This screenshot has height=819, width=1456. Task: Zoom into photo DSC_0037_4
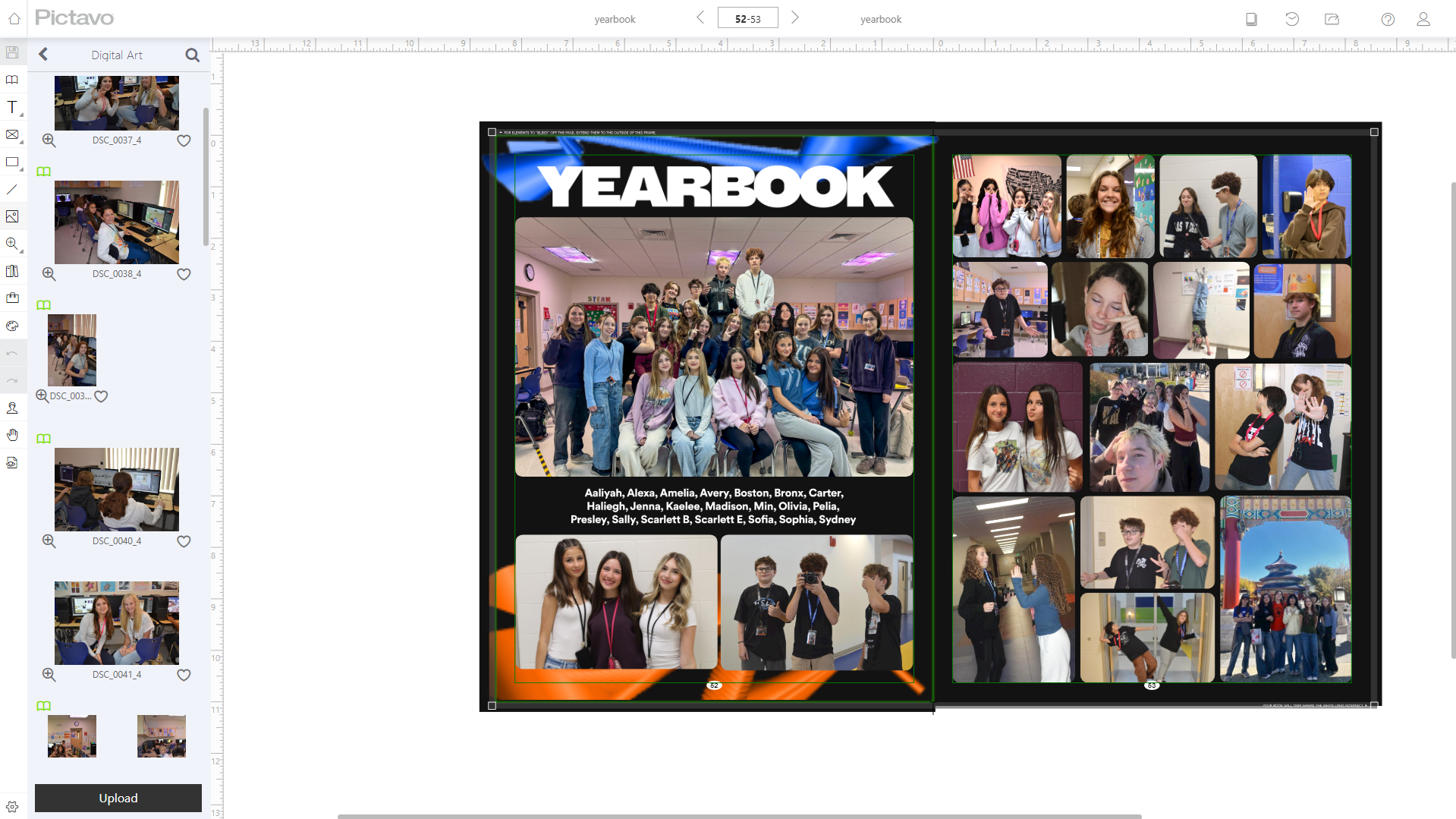49,140
